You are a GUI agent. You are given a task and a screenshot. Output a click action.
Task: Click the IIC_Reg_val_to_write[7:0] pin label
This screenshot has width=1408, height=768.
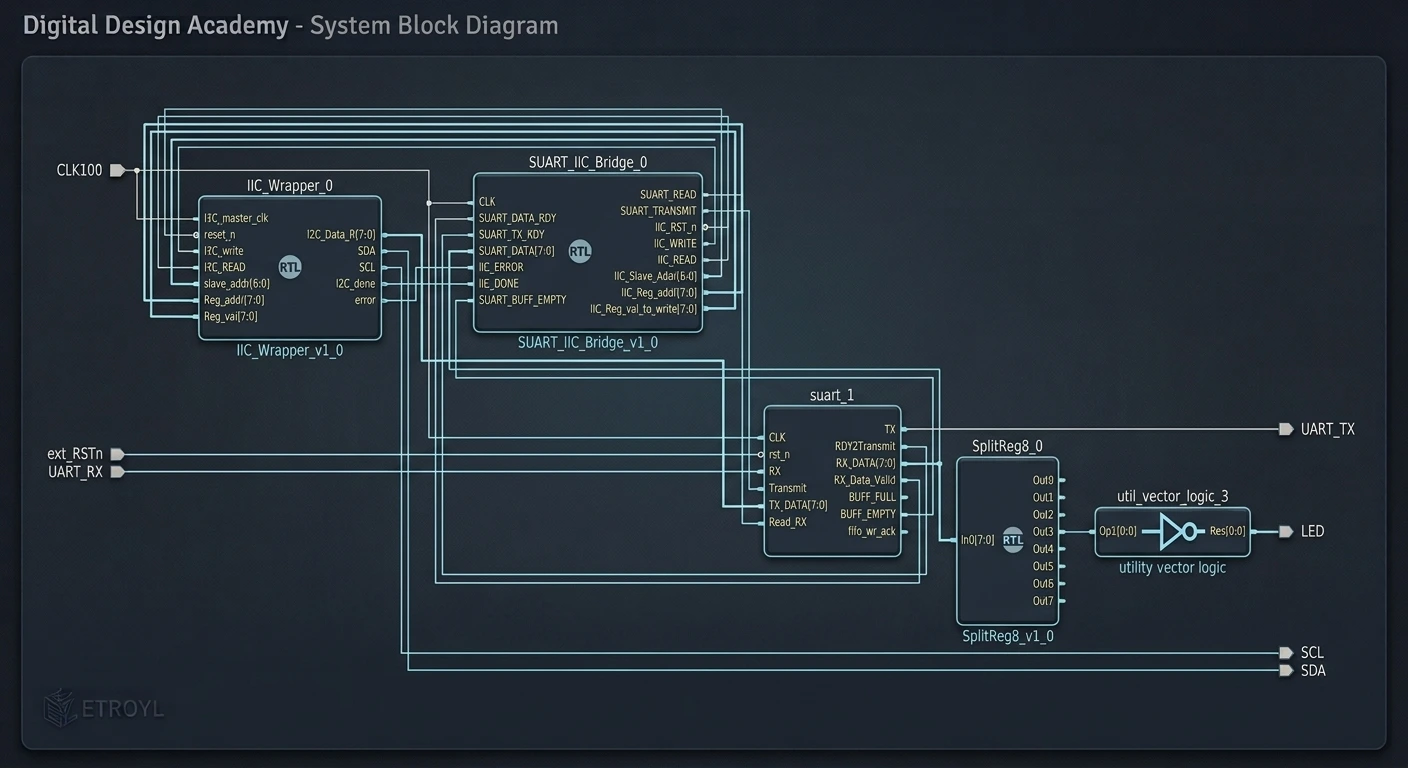[643, 309]
